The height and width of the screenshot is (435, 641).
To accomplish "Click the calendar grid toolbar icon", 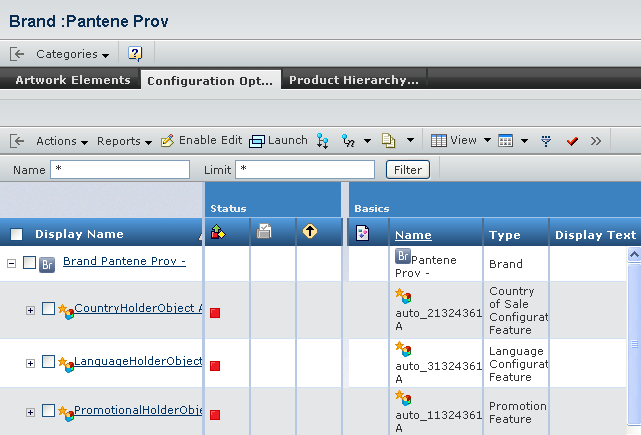I will tap(506, 141).
